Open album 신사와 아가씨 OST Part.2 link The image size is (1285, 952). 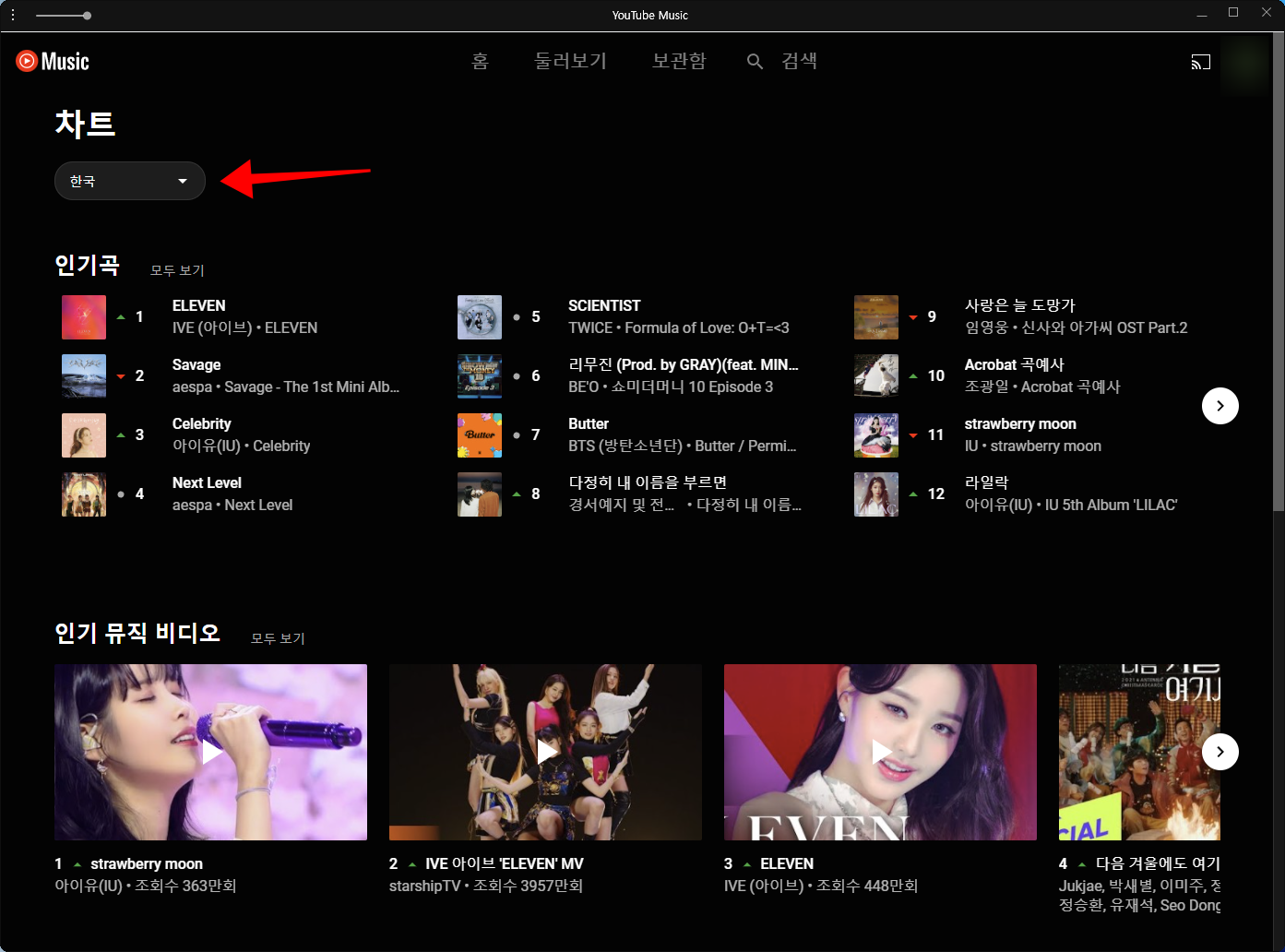tap(1104, 327)
